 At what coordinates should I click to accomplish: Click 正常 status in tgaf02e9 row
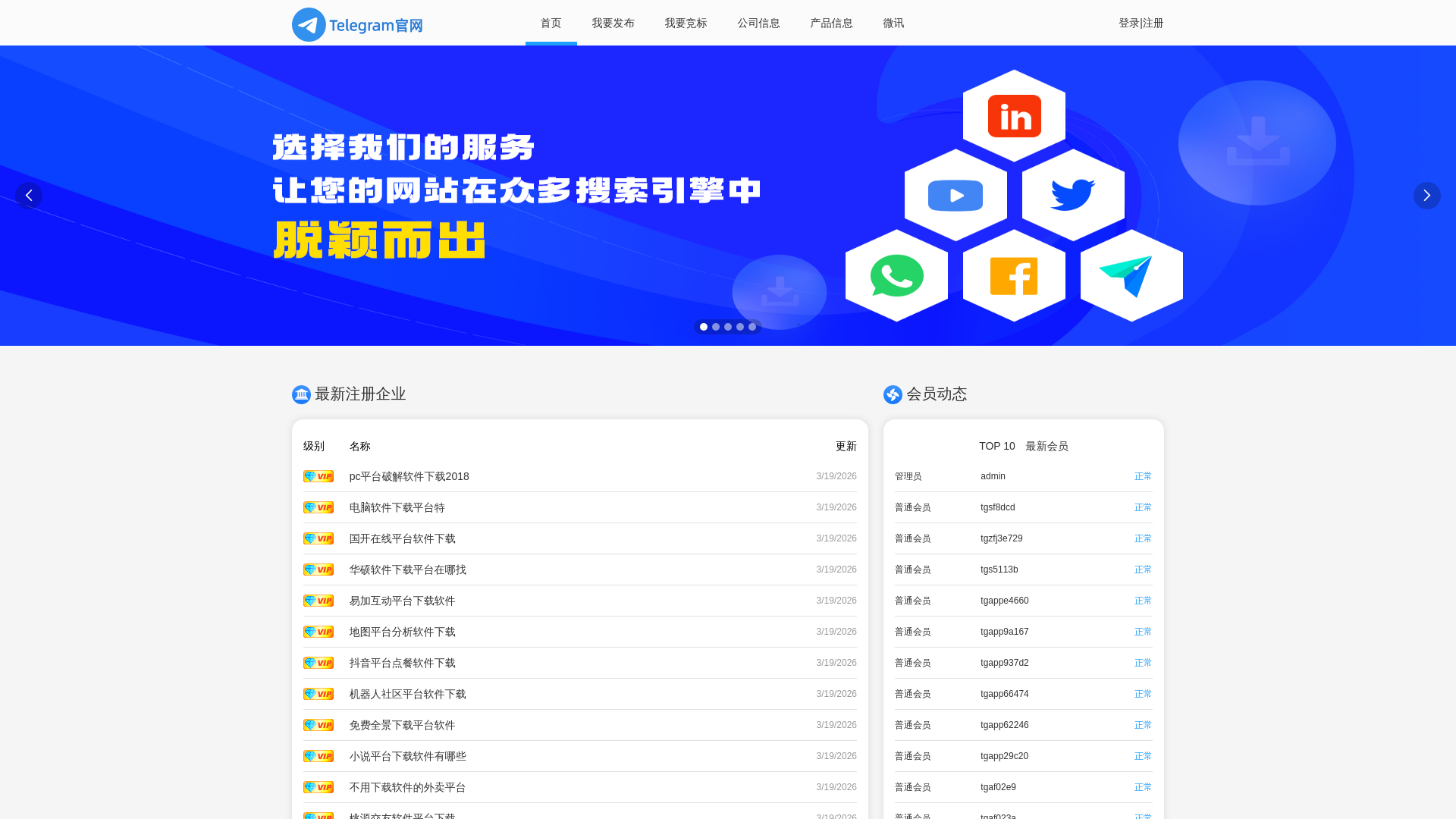click(1144, 787)
